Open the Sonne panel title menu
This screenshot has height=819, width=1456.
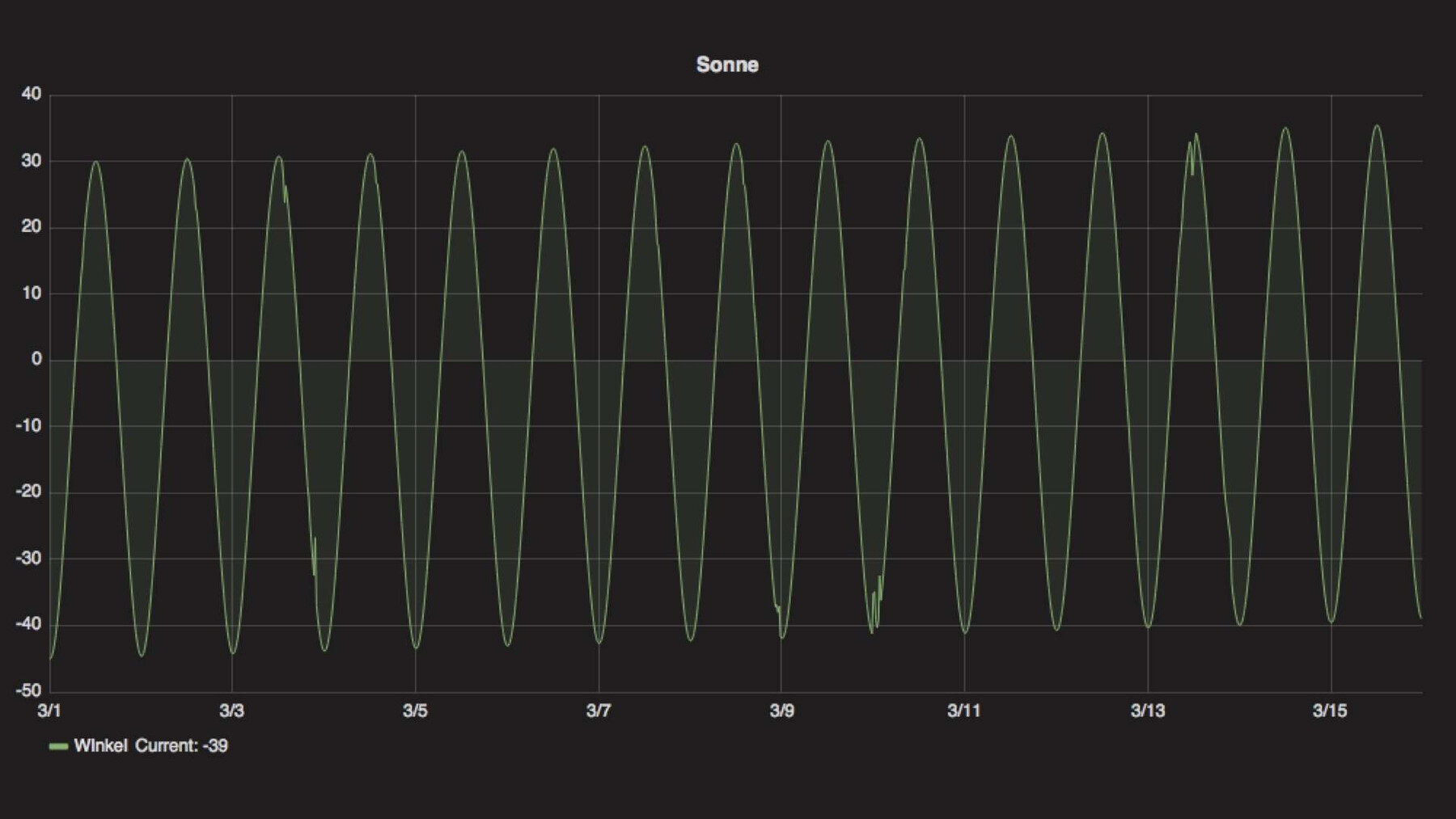[x=727, y=65]
